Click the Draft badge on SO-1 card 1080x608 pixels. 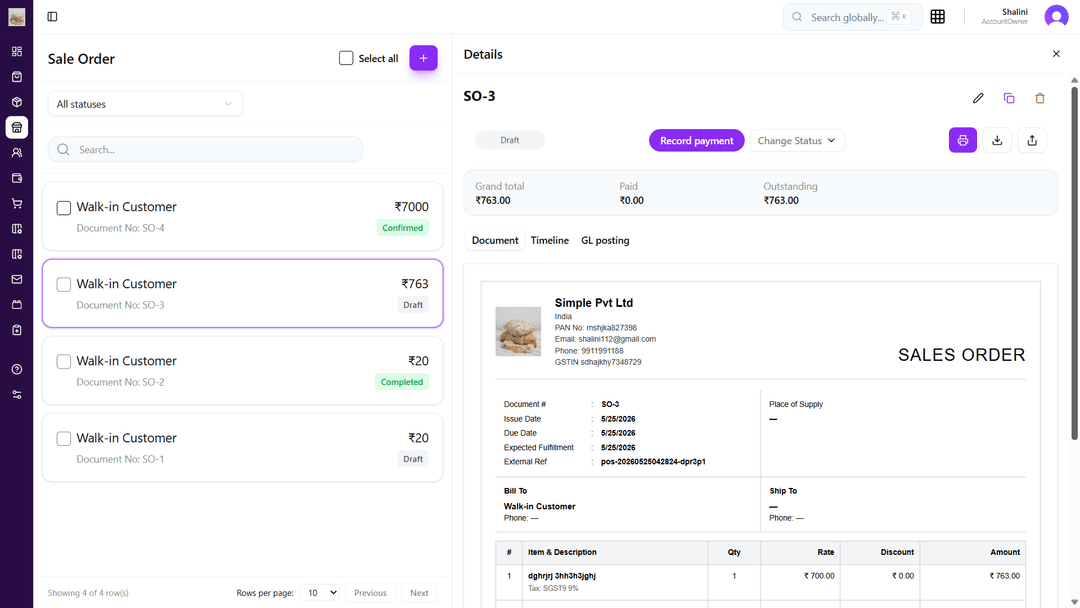[413, 459]
